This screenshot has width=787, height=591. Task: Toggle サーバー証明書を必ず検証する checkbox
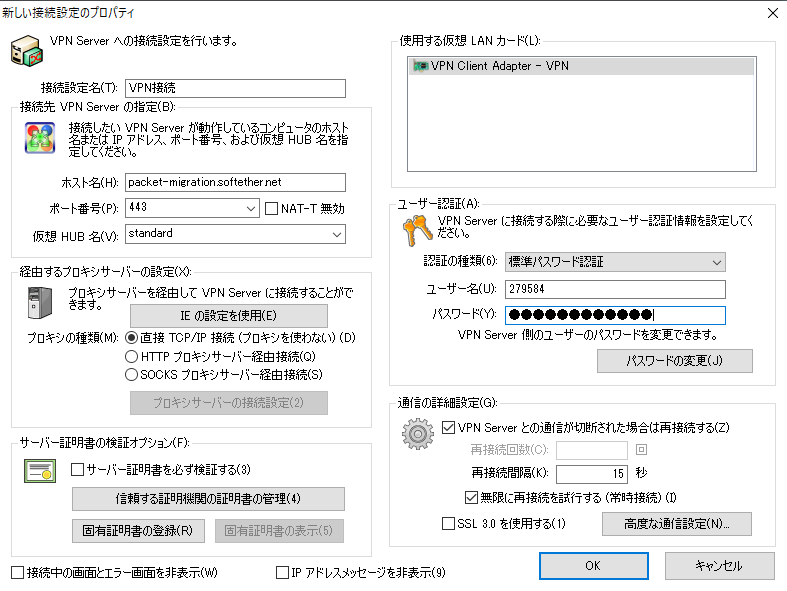tap(79, 469)
